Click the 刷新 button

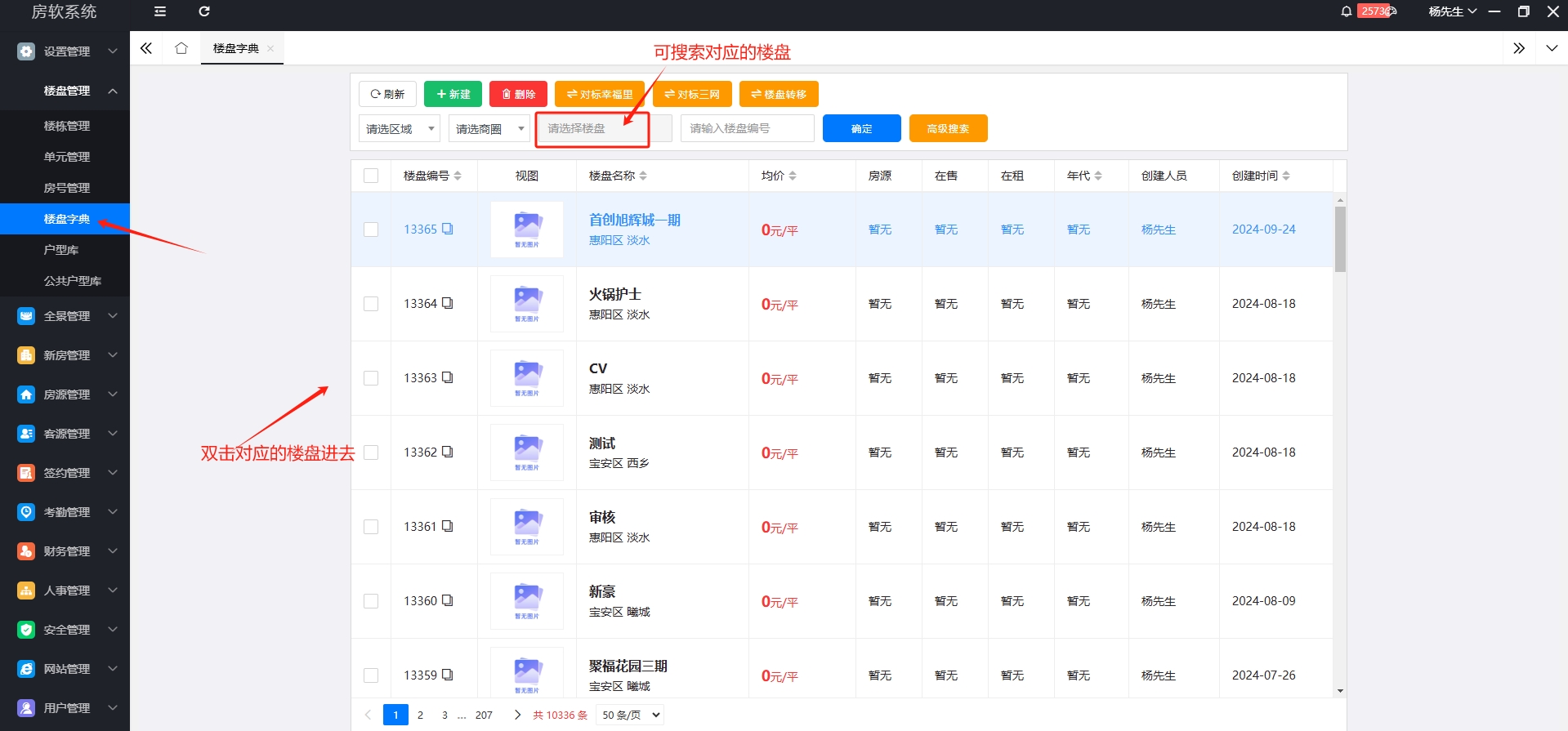[387, 94]
